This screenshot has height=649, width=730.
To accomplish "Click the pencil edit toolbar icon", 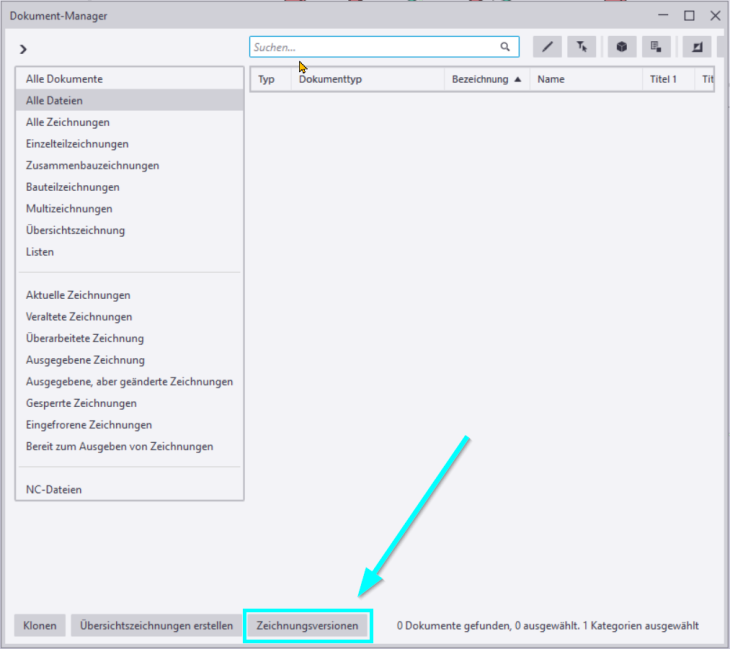I will tap(547, 47).
